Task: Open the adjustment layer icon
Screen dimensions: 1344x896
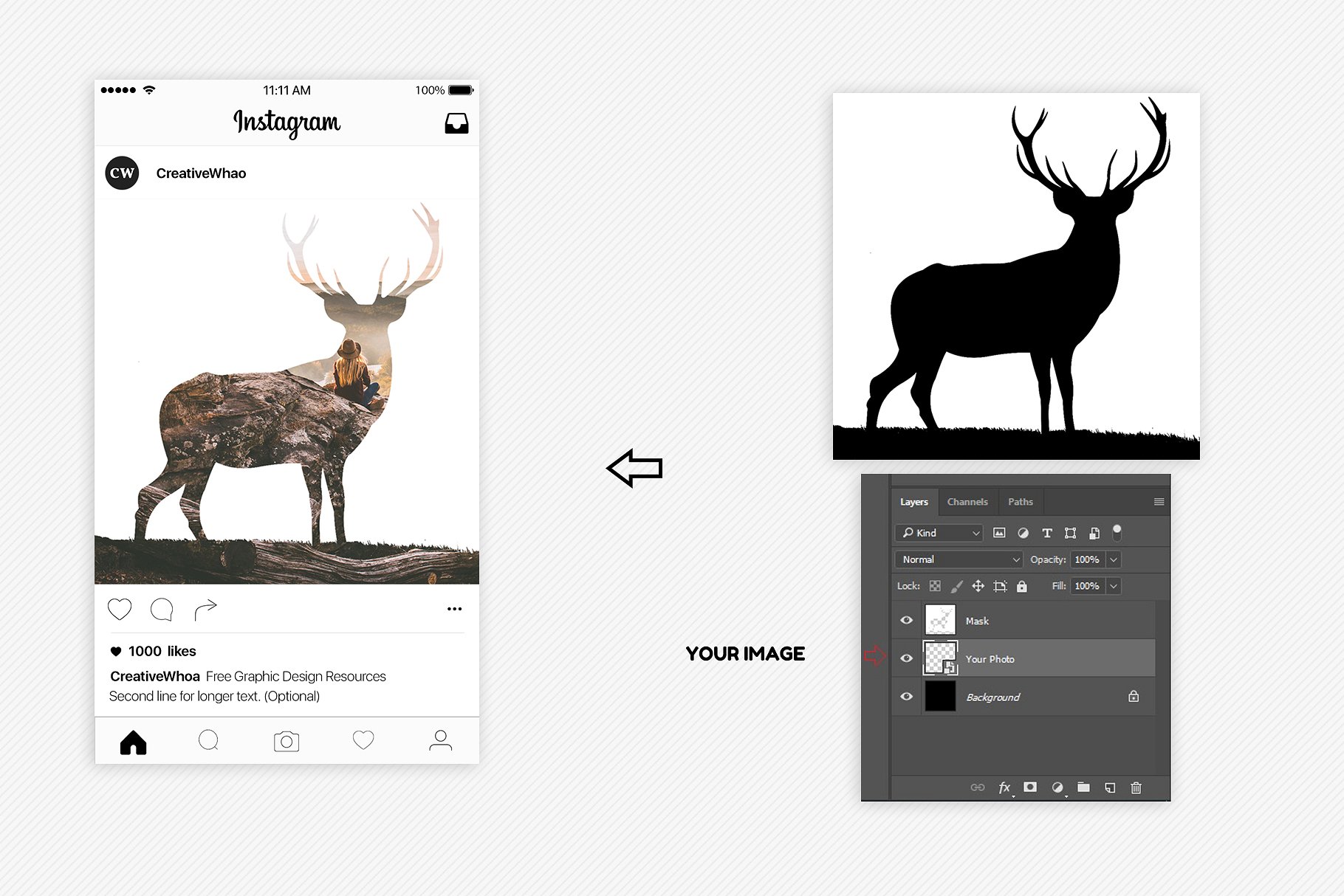Action: click(1057, 788)
